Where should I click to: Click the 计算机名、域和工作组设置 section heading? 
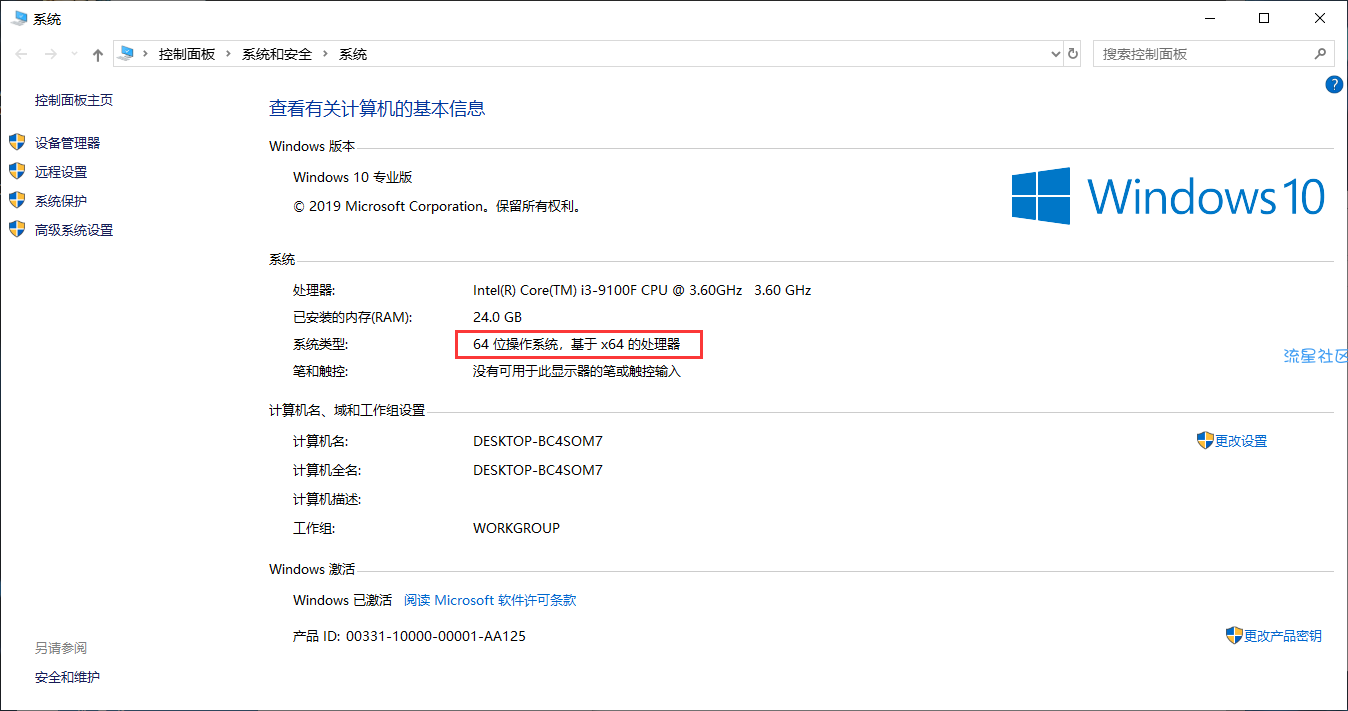pos(347,410)
